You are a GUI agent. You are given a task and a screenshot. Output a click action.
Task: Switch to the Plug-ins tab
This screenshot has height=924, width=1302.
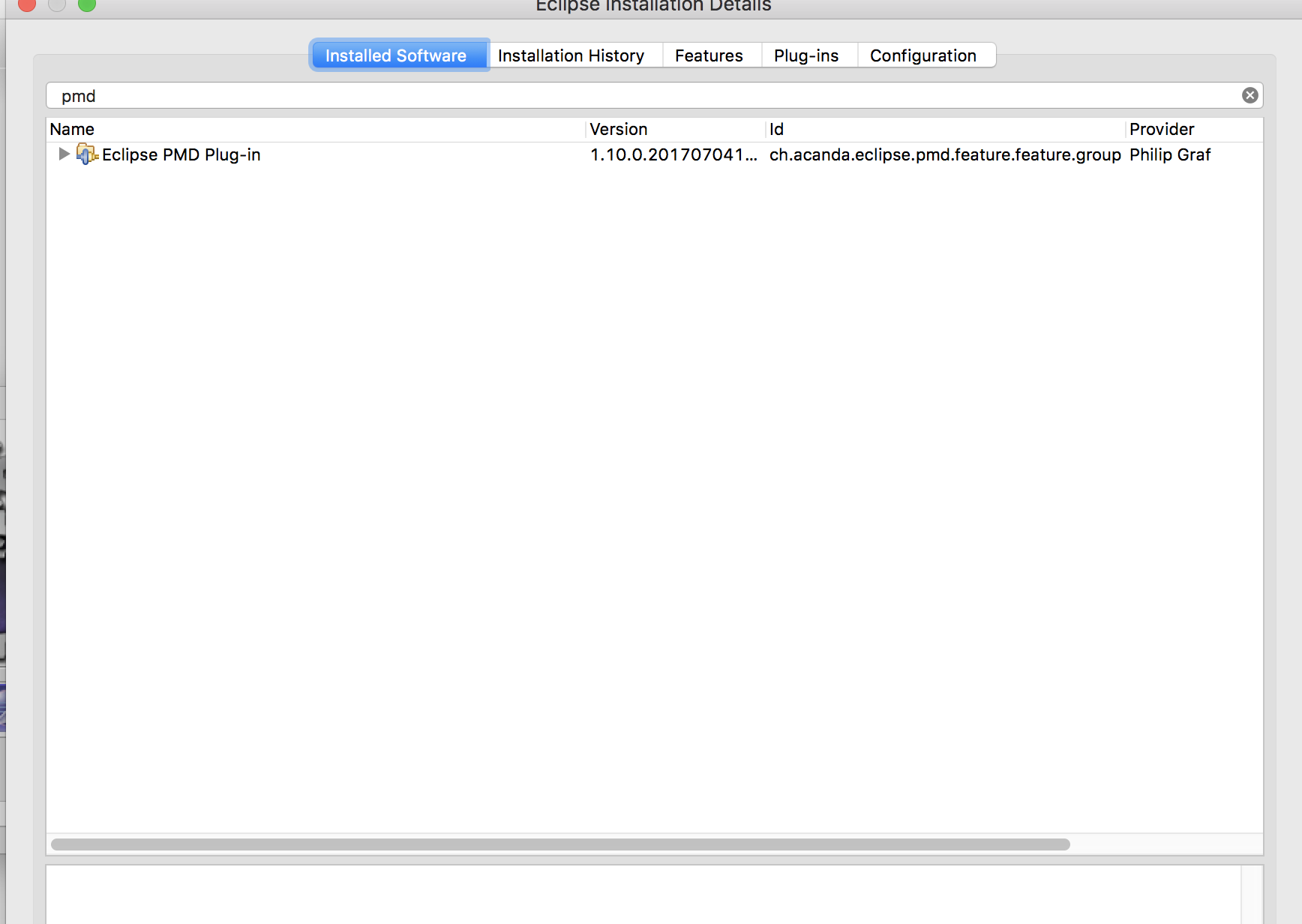point(806,55)
